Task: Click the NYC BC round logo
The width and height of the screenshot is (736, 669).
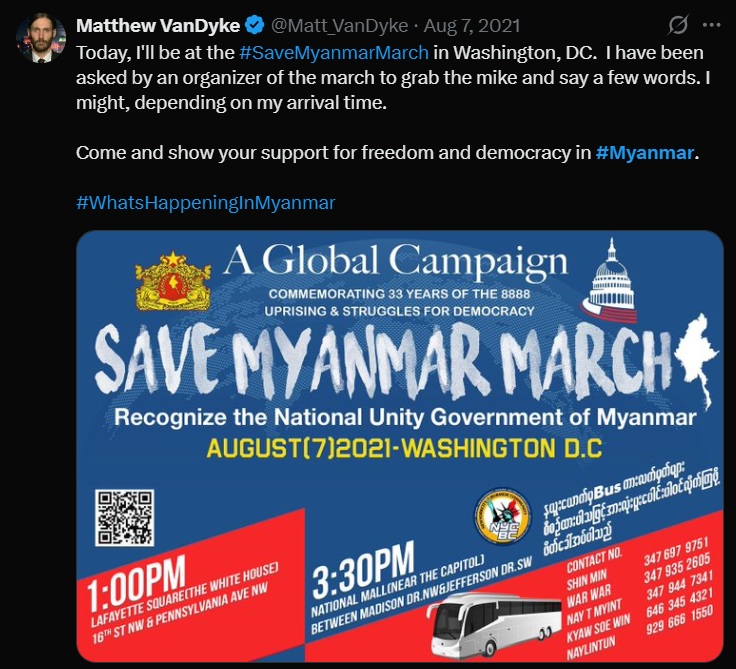Action: [502, 516]
